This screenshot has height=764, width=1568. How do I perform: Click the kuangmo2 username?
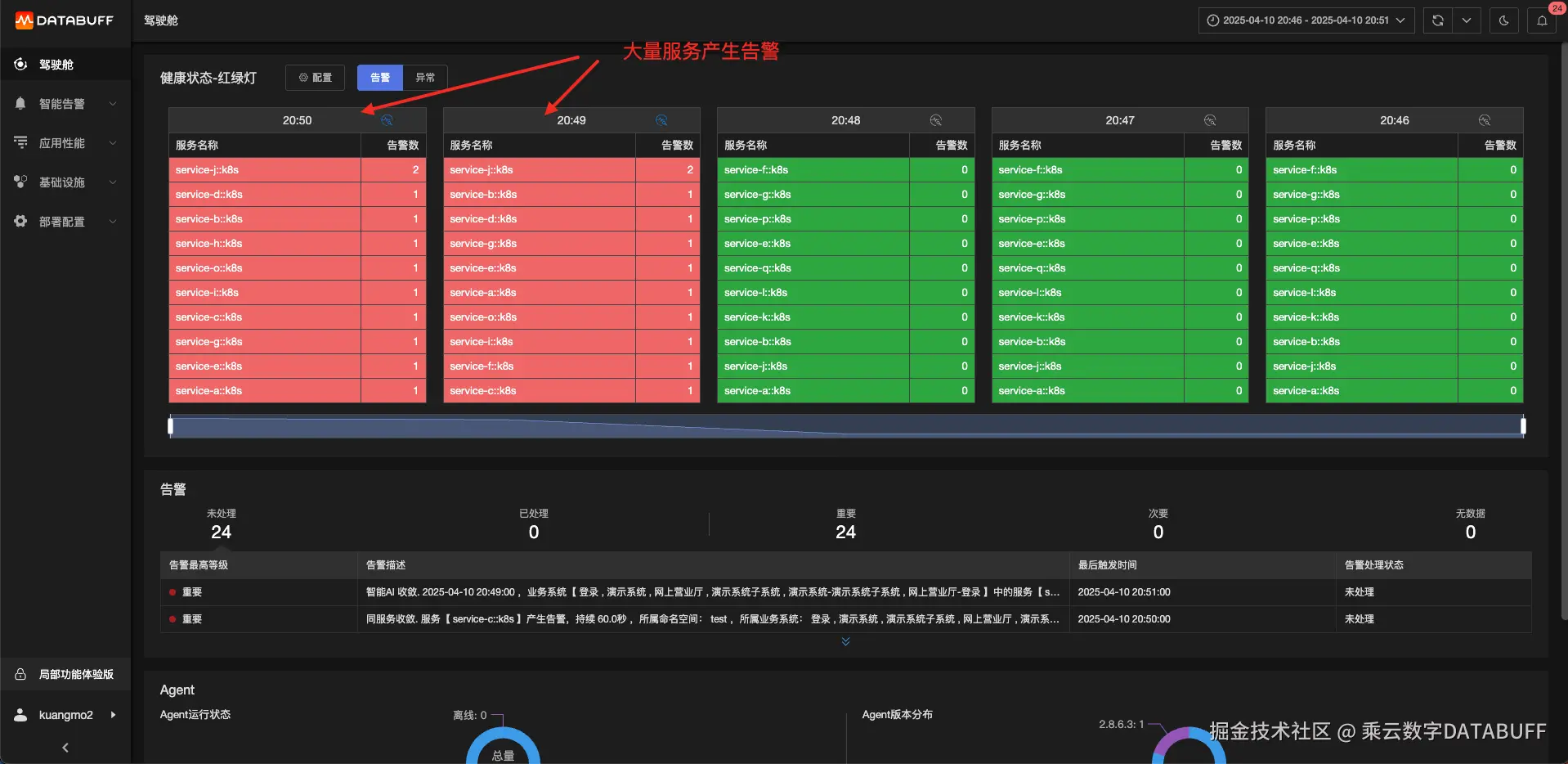[66, 715]
